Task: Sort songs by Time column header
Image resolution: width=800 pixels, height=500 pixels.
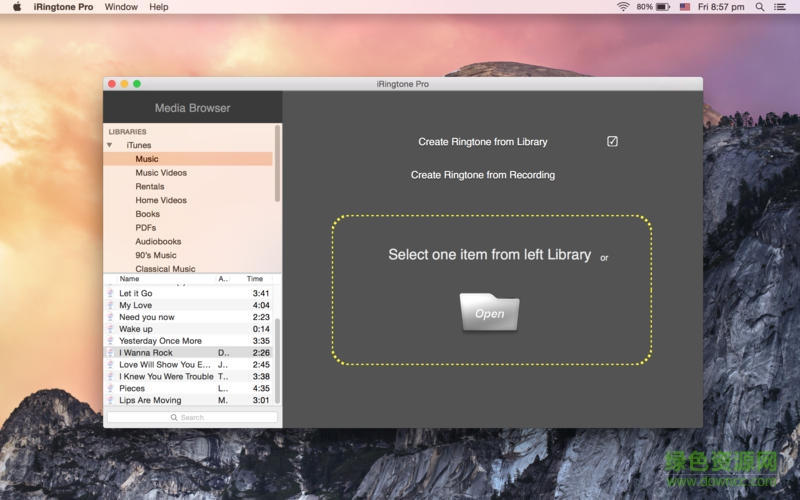Action: point(255,279)
